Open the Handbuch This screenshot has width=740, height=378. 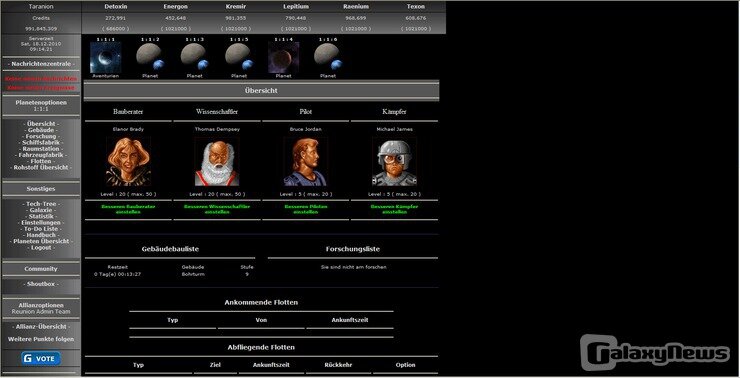coord(41,235)
